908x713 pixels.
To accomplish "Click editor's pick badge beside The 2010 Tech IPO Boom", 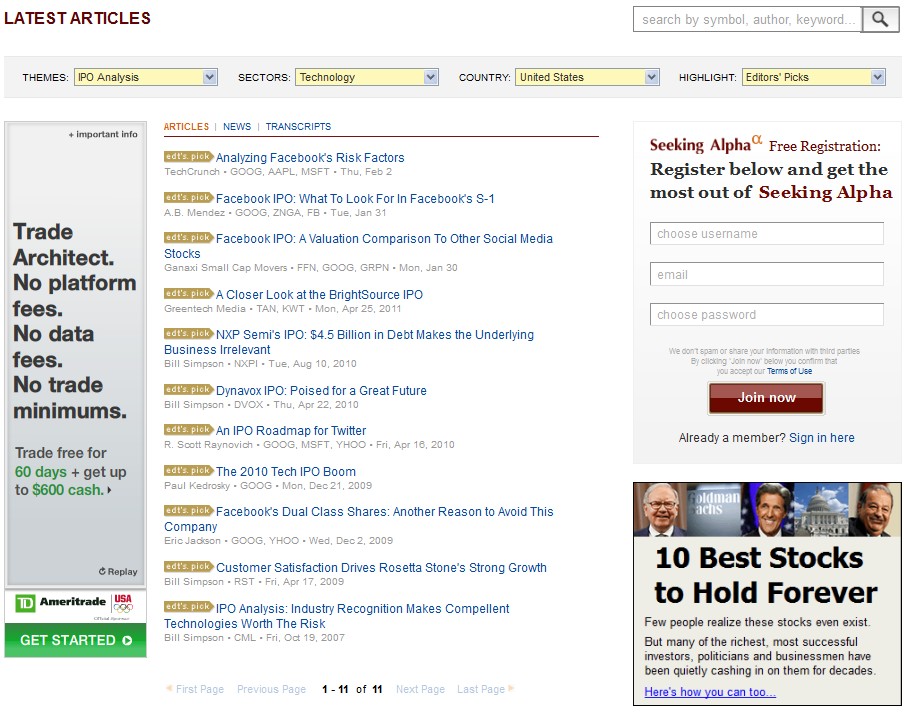I will [x=188, y=470].
